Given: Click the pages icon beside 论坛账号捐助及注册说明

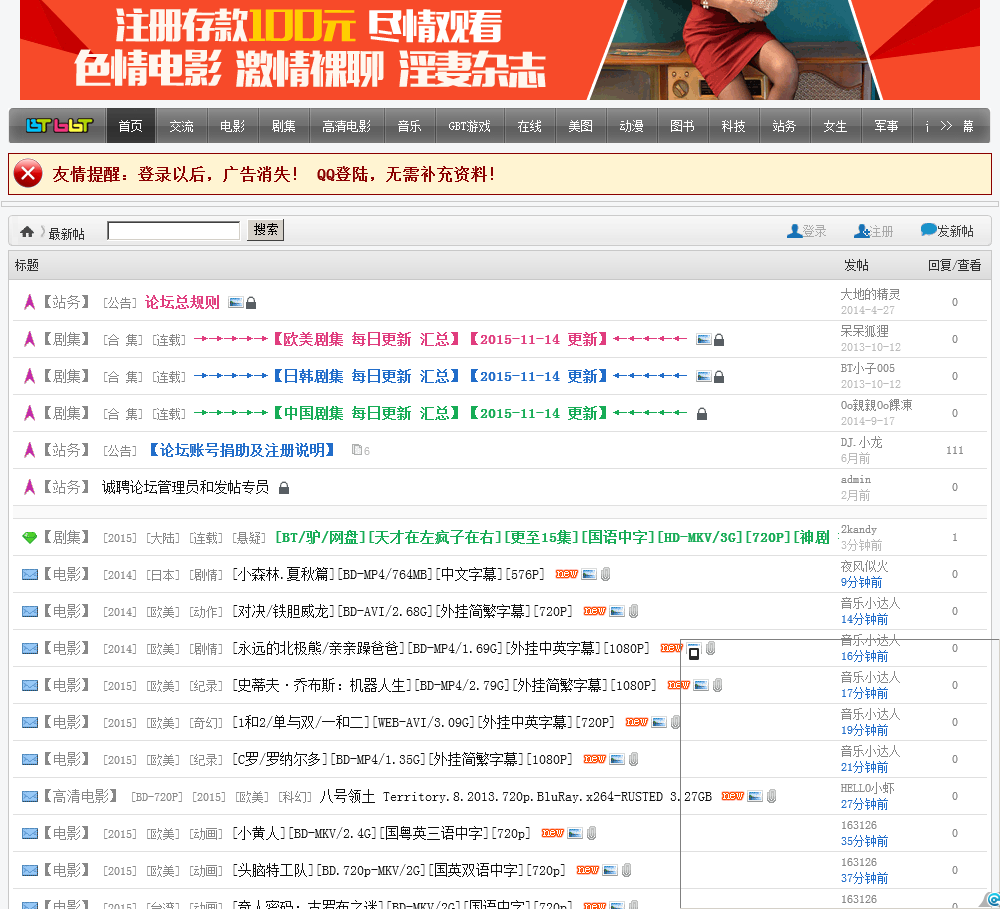Looking at the screenshot, I should (357, 450).
